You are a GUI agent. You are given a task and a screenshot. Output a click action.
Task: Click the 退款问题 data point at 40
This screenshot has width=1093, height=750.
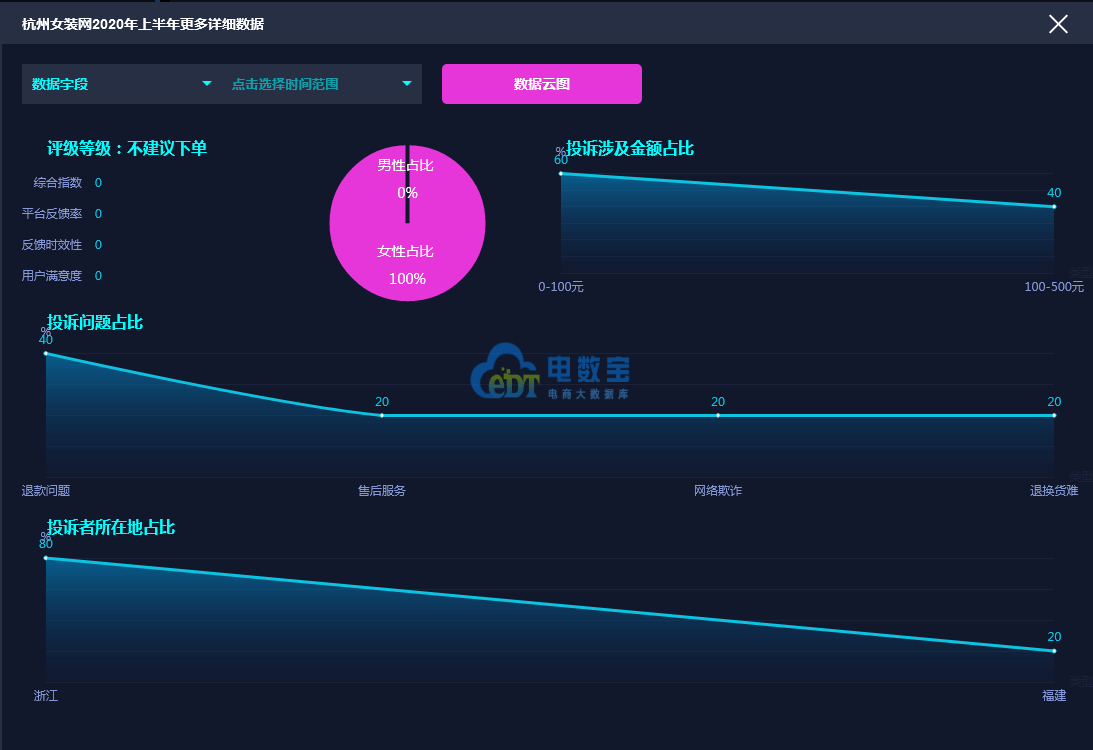pyautogui.click(x=46, y=353)
